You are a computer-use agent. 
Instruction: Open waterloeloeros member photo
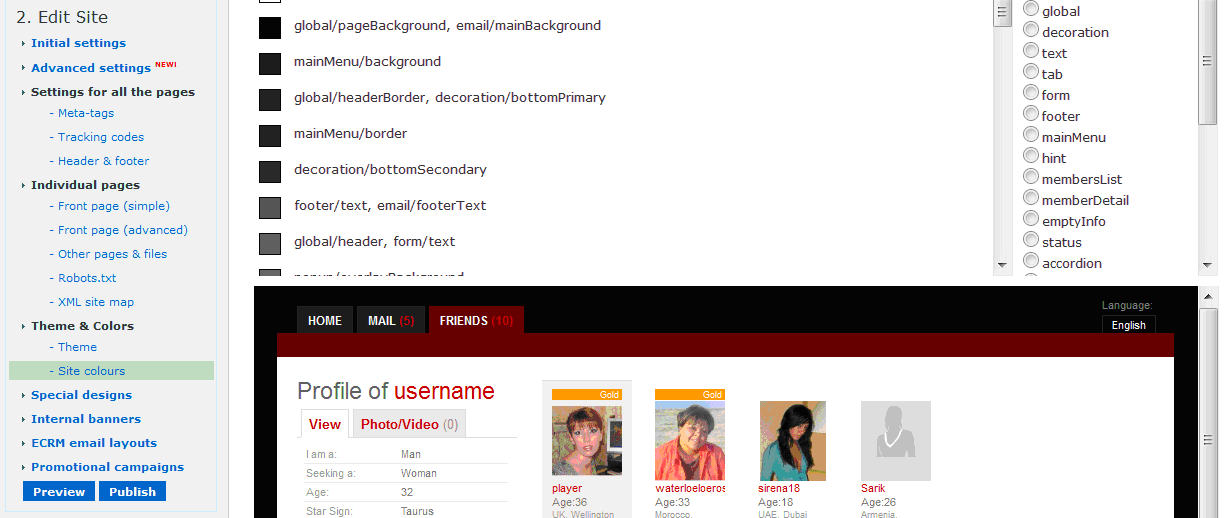[x=690, y=440]
